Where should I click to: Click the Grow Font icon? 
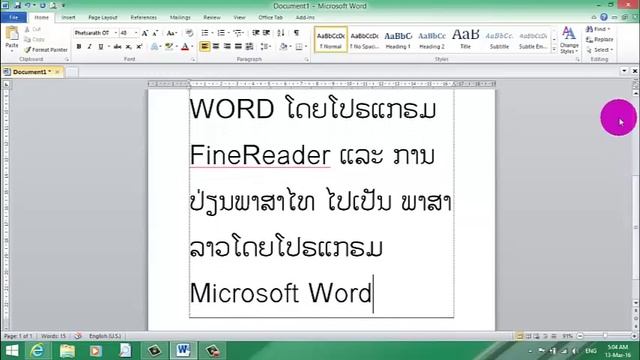point(144,33)
